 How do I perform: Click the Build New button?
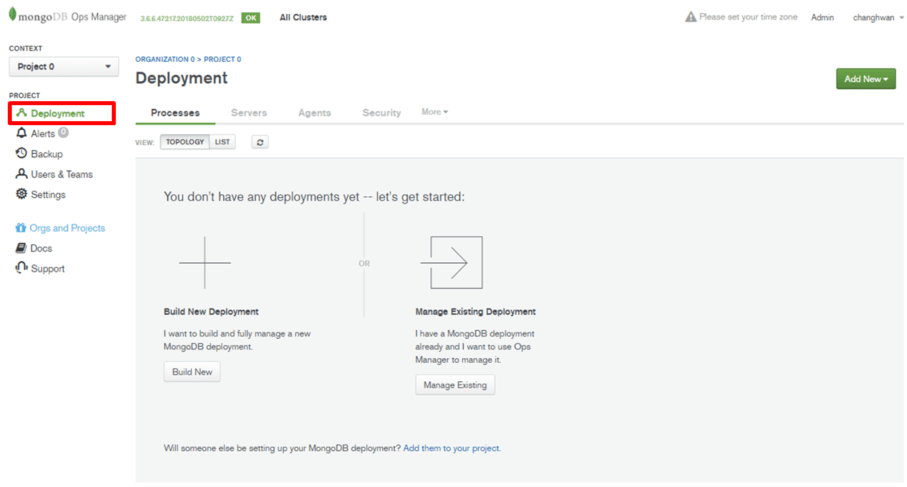(x=192, y=372)
